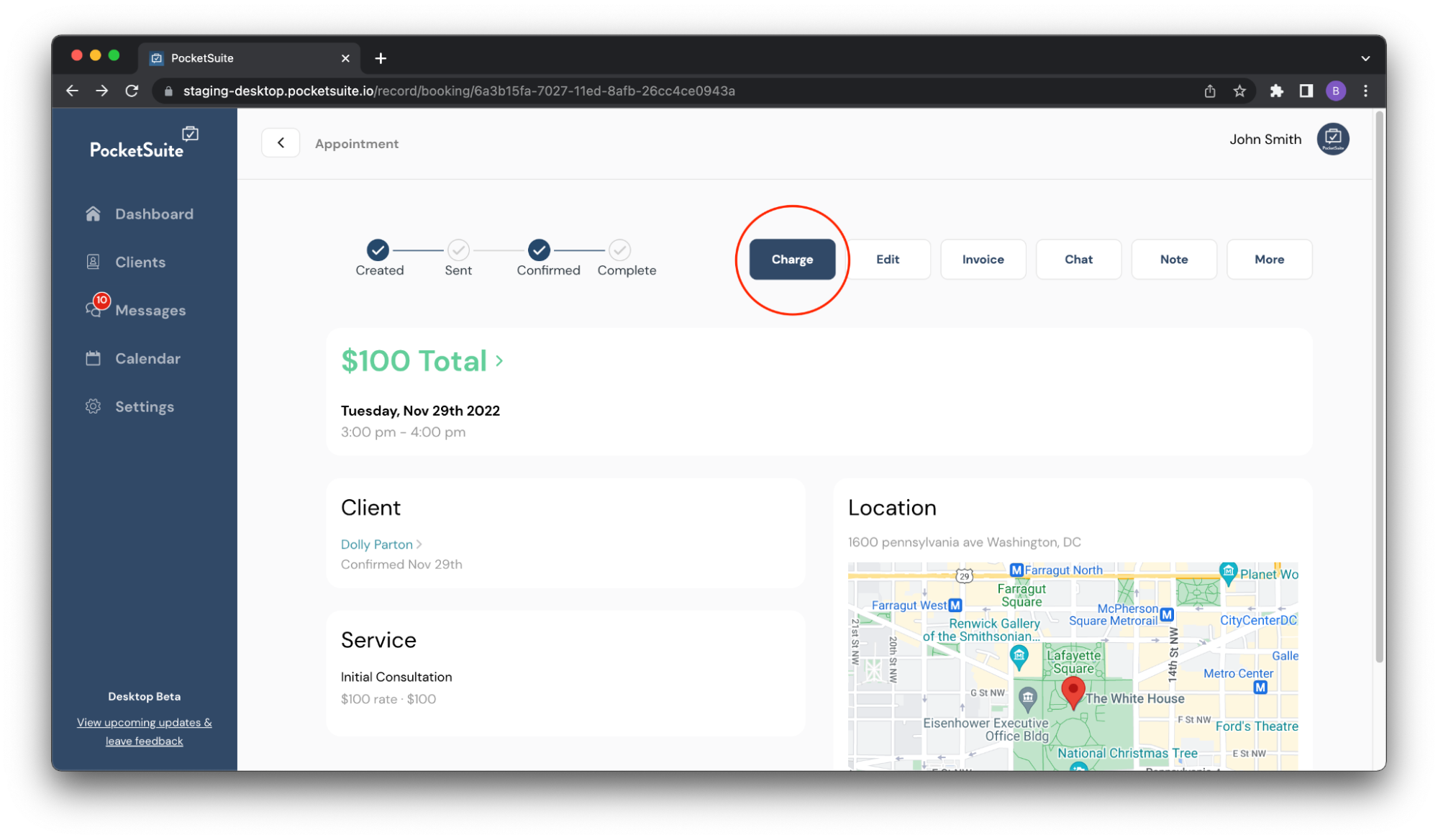Toggle the browser side panel icon
This screenshot has height=840, width=1438.
[1306, 91]
